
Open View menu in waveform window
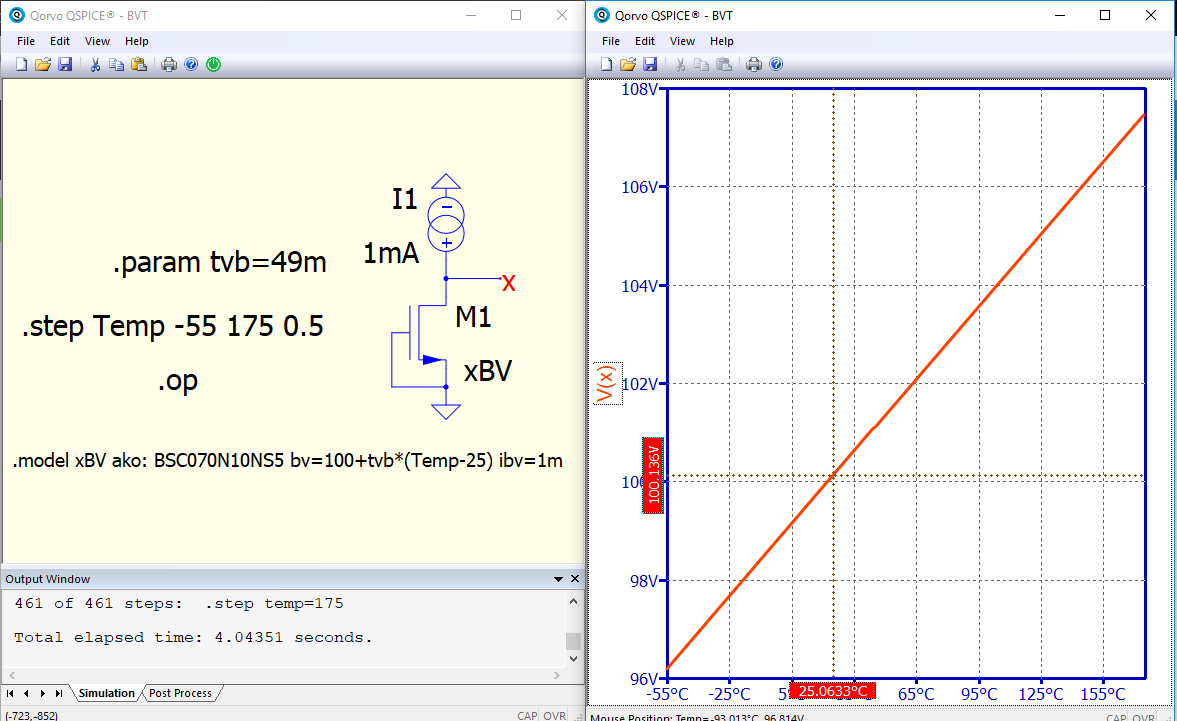(x=682, y=41)
